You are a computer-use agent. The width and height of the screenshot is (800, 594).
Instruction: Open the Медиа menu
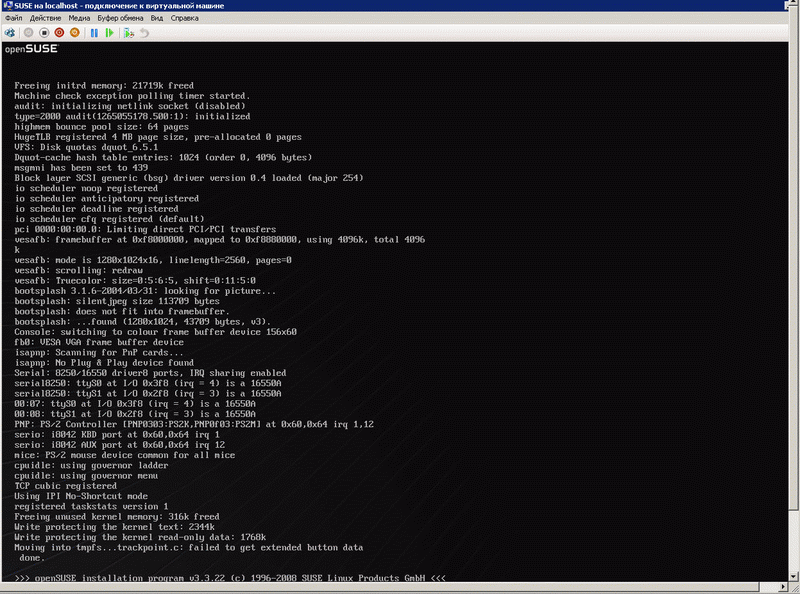tap(79, 18)
